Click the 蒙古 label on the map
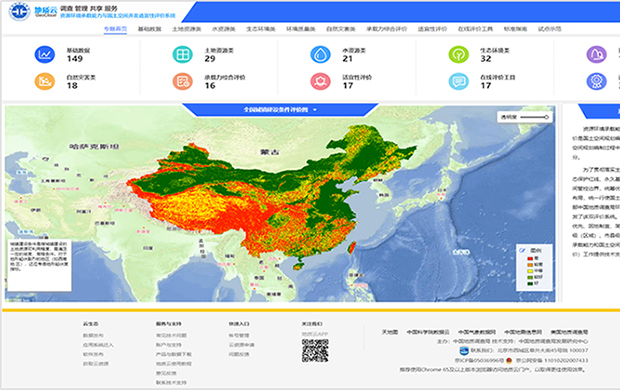Screen dimensions: 620x390 point(270,152)
